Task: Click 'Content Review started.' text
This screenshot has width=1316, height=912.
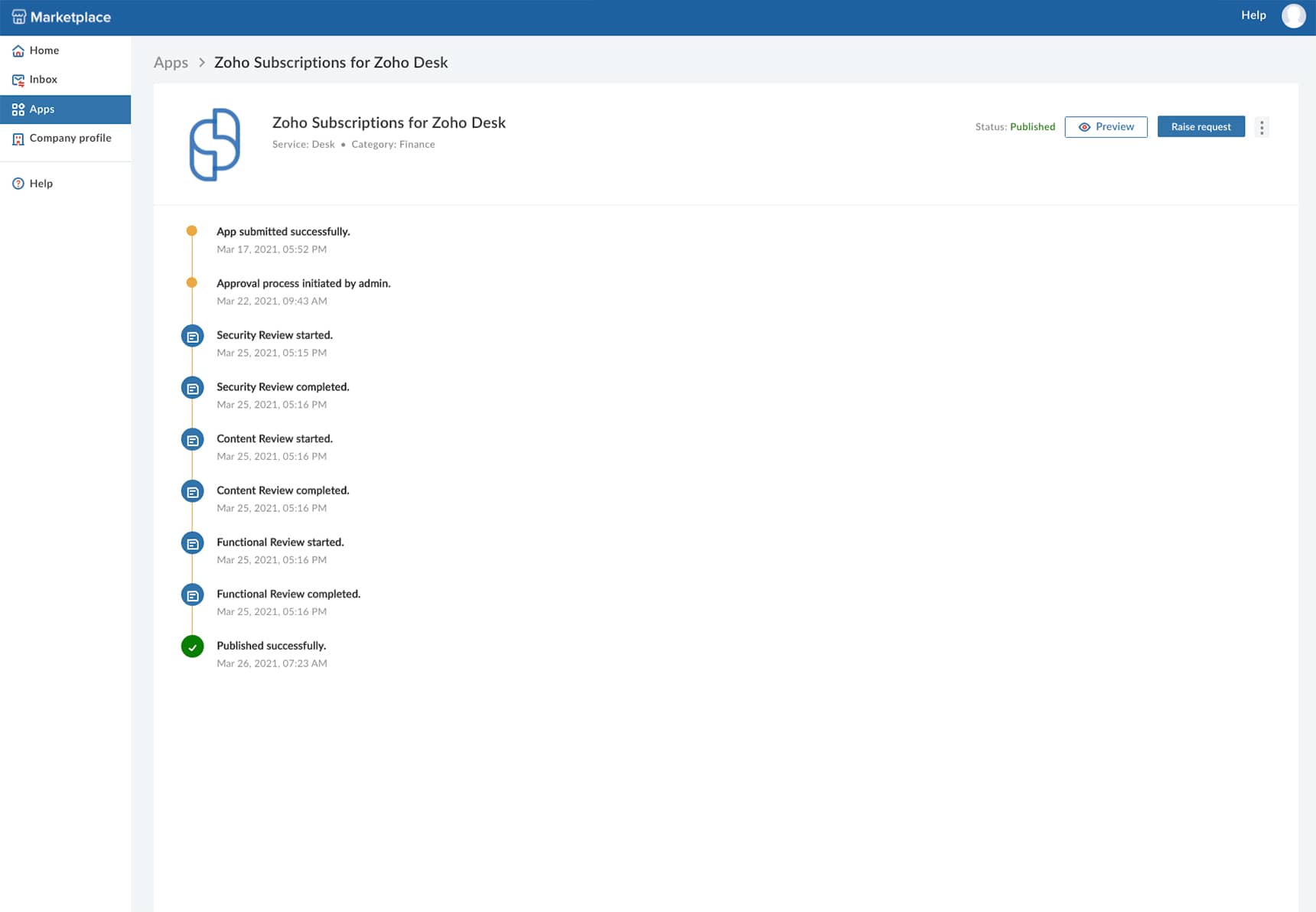Action: click(275, 438)
